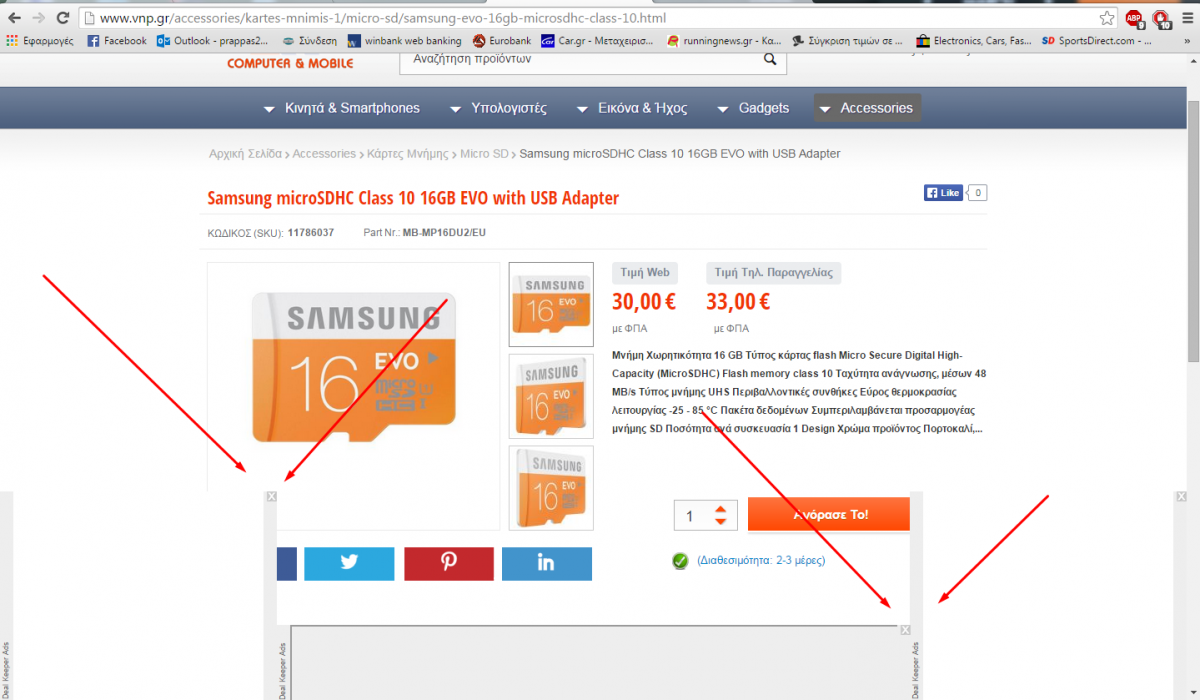Open the Σύγκριση τιμών bookmark
The width and height of the screenshot is (1200, 700).
tap(848, 41)
